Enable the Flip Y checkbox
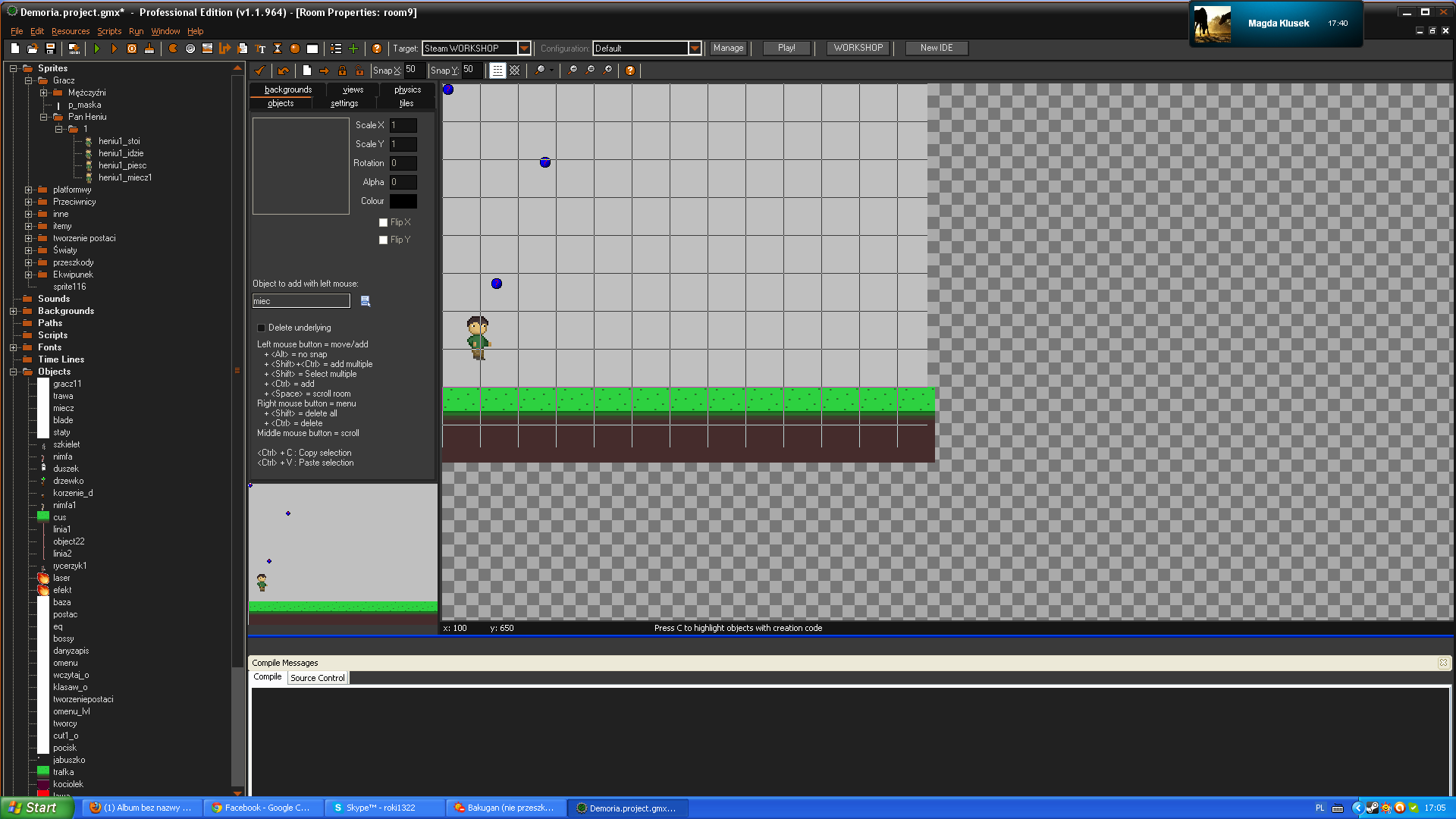This screenshot has height=819, width=1456. click(383, 240)
